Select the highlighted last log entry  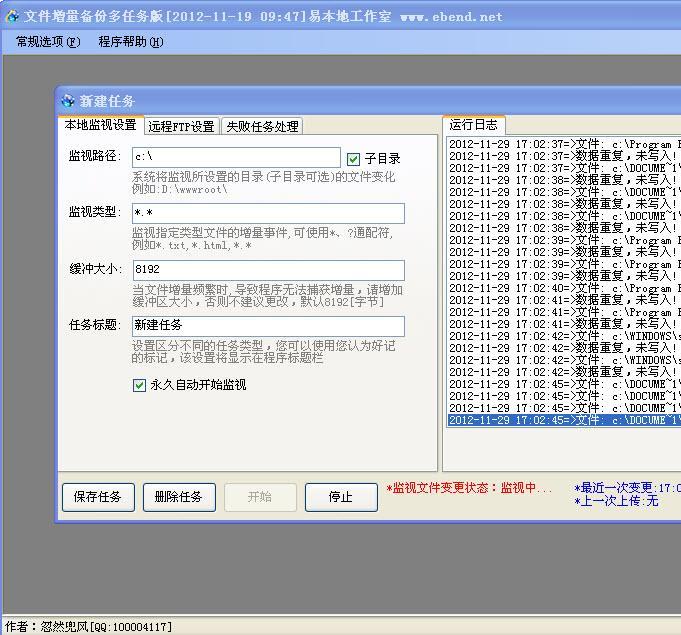[x=563, y=420]
